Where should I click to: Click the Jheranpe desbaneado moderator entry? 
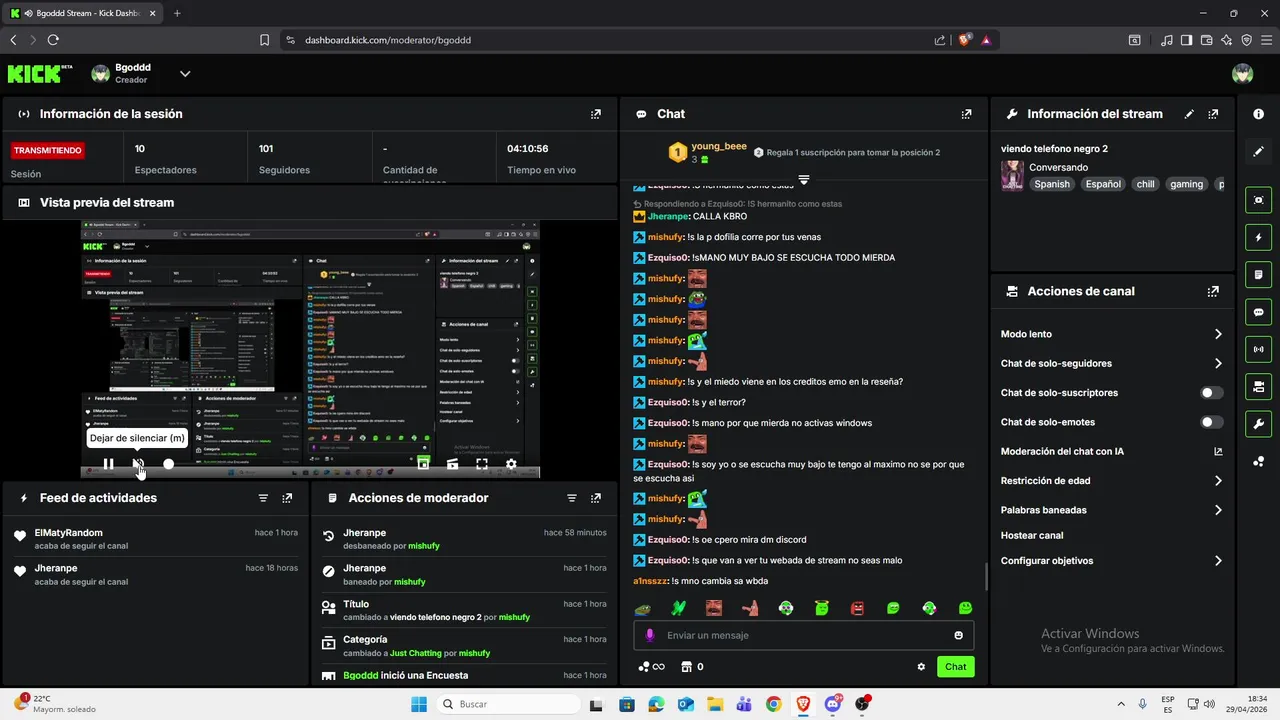point(466,539)
